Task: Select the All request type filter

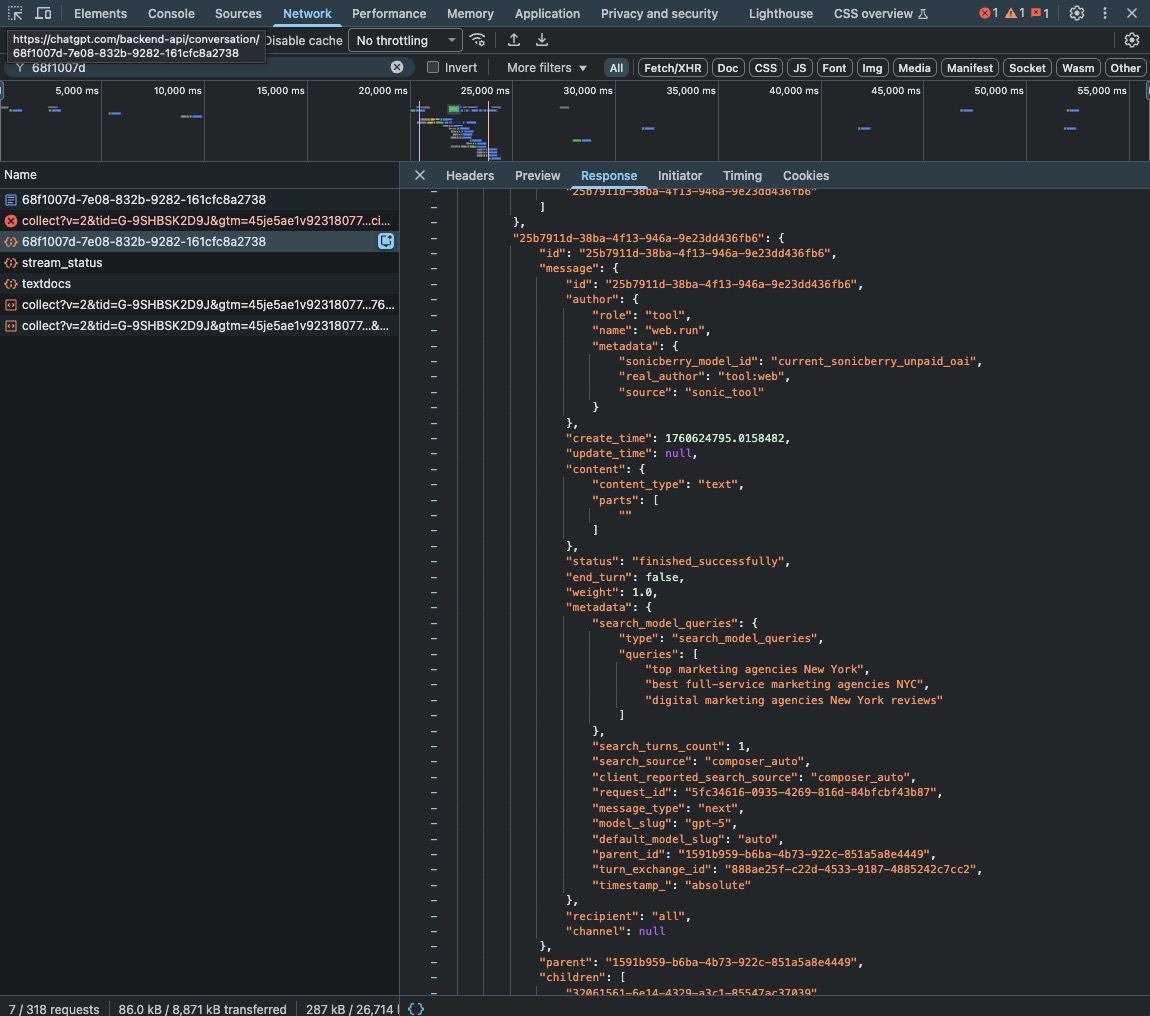Action: 616,67
